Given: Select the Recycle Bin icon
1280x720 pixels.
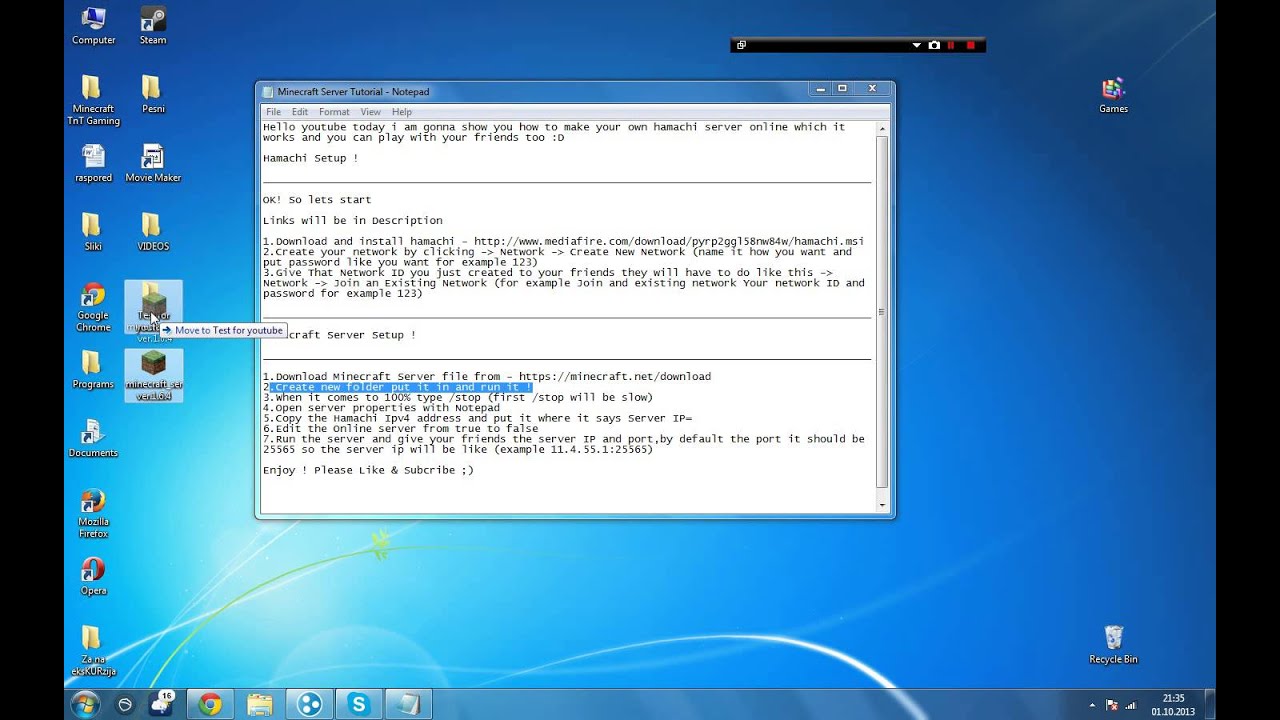Looking at the screenshot, I should tap(1113, 644).
